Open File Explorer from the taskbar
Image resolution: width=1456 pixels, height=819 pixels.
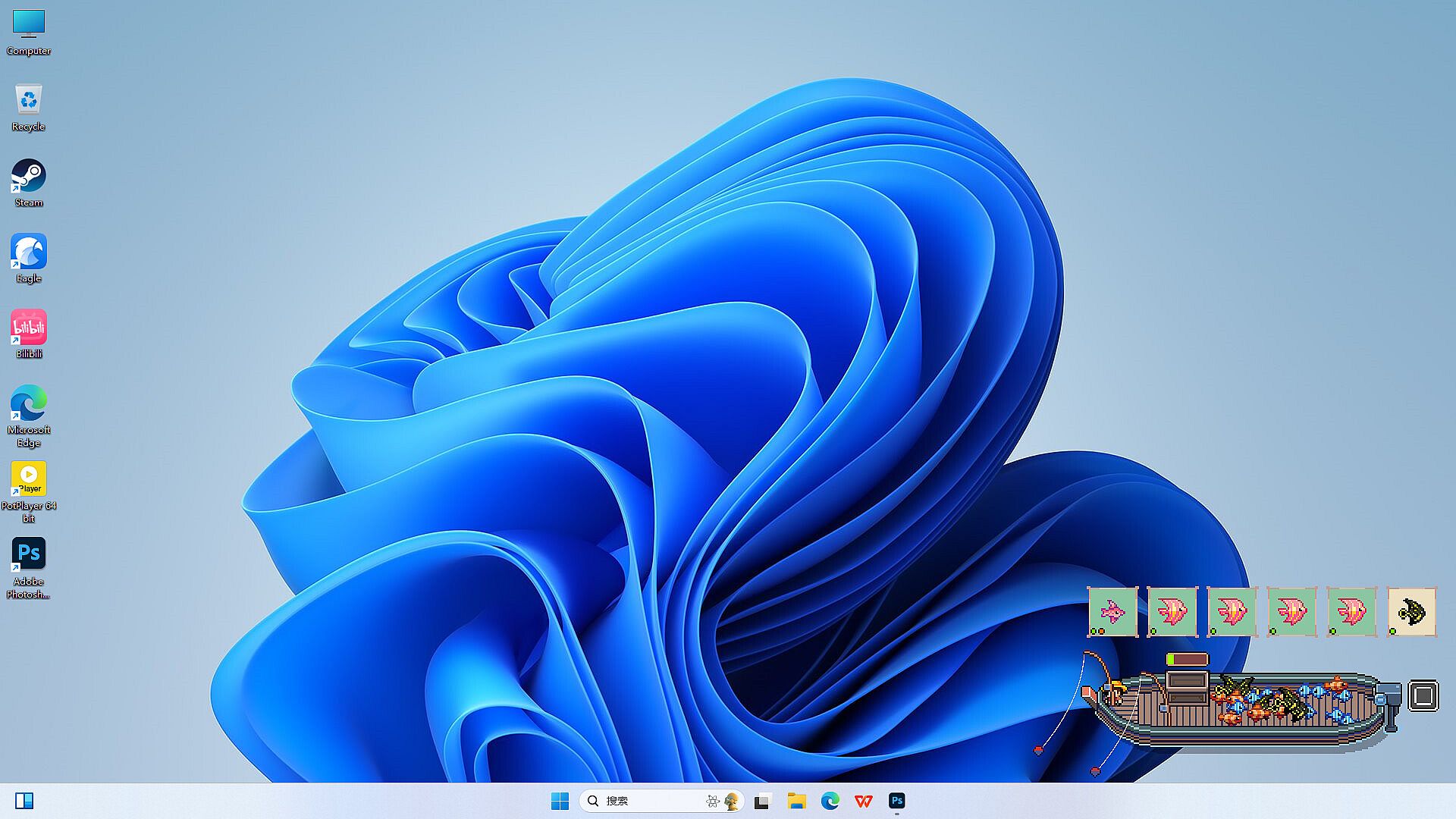[796, 801]
